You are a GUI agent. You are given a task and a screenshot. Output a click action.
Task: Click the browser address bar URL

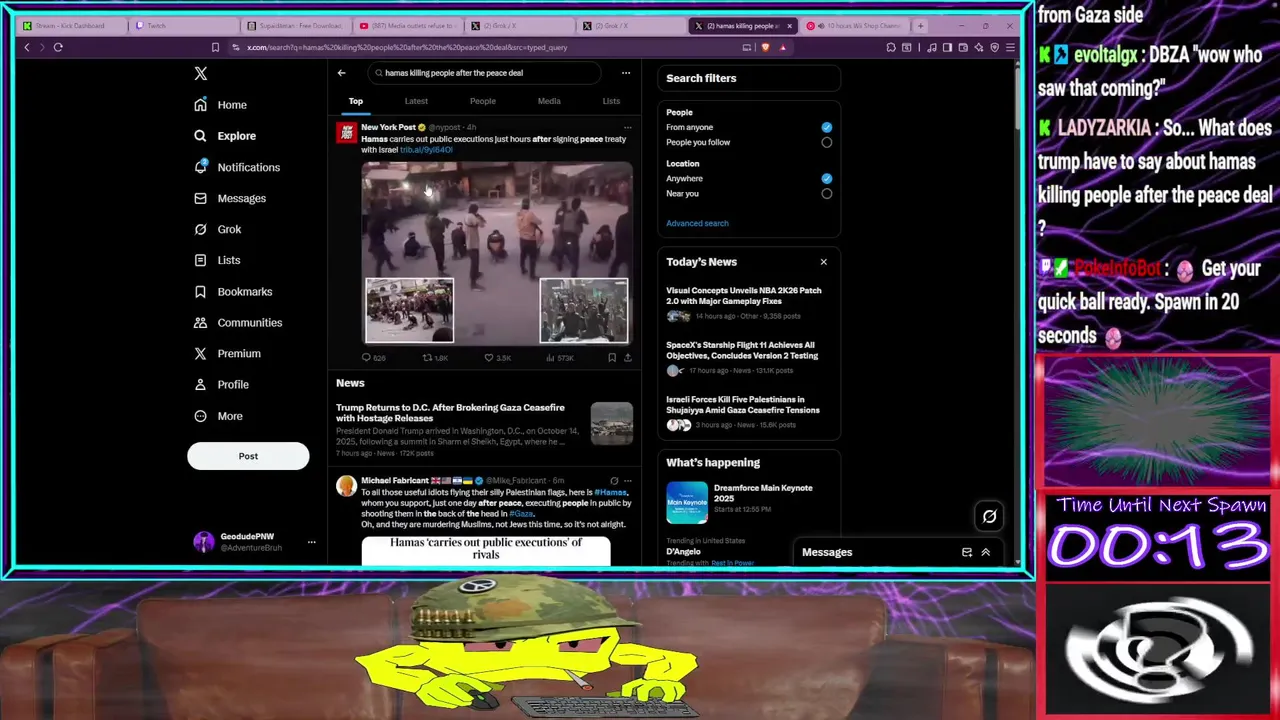407,47
